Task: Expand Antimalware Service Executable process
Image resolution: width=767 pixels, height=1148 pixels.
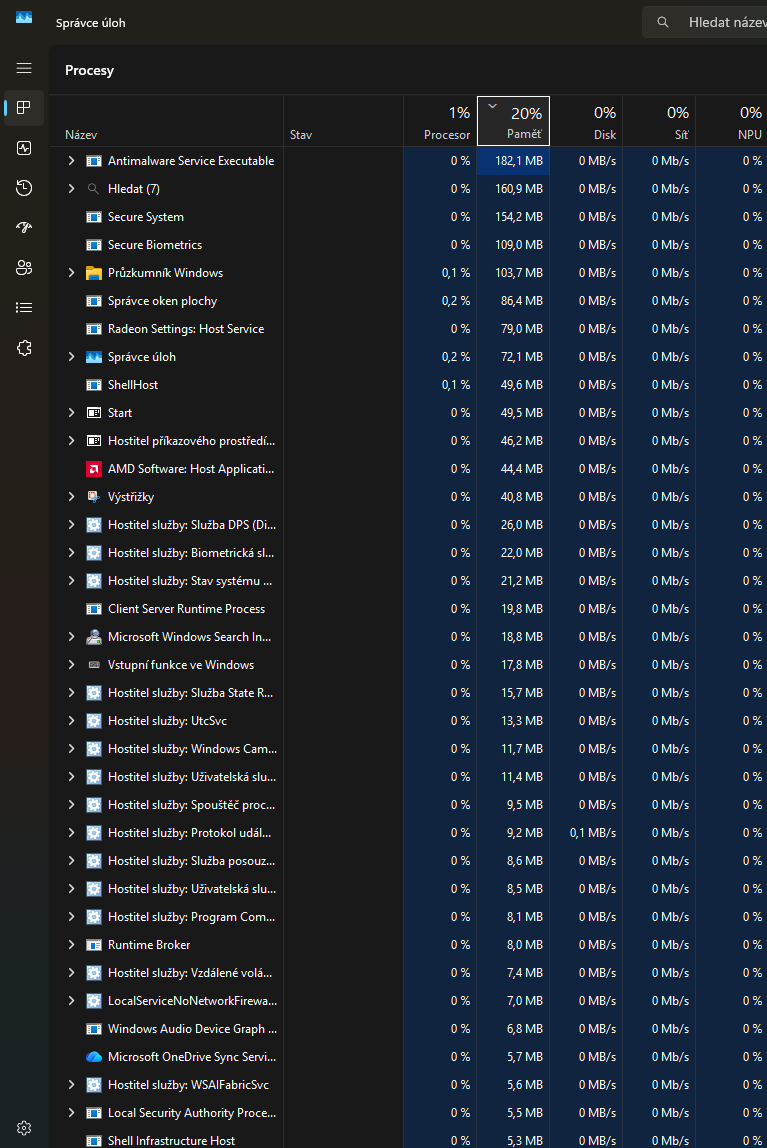Action: pos(71,160)
